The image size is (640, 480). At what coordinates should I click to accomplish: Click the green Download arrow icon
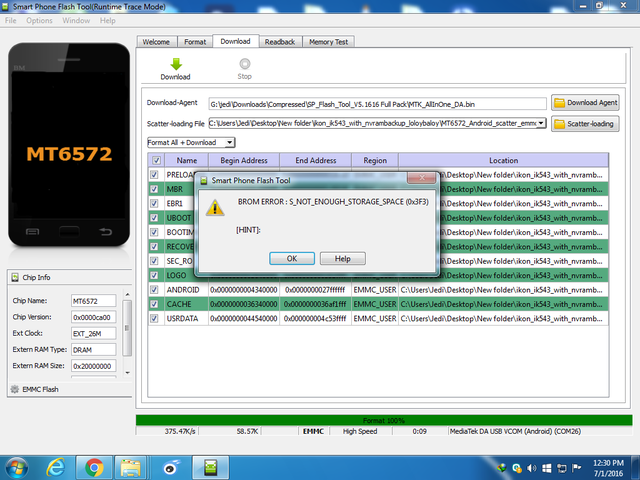(175, 64)
